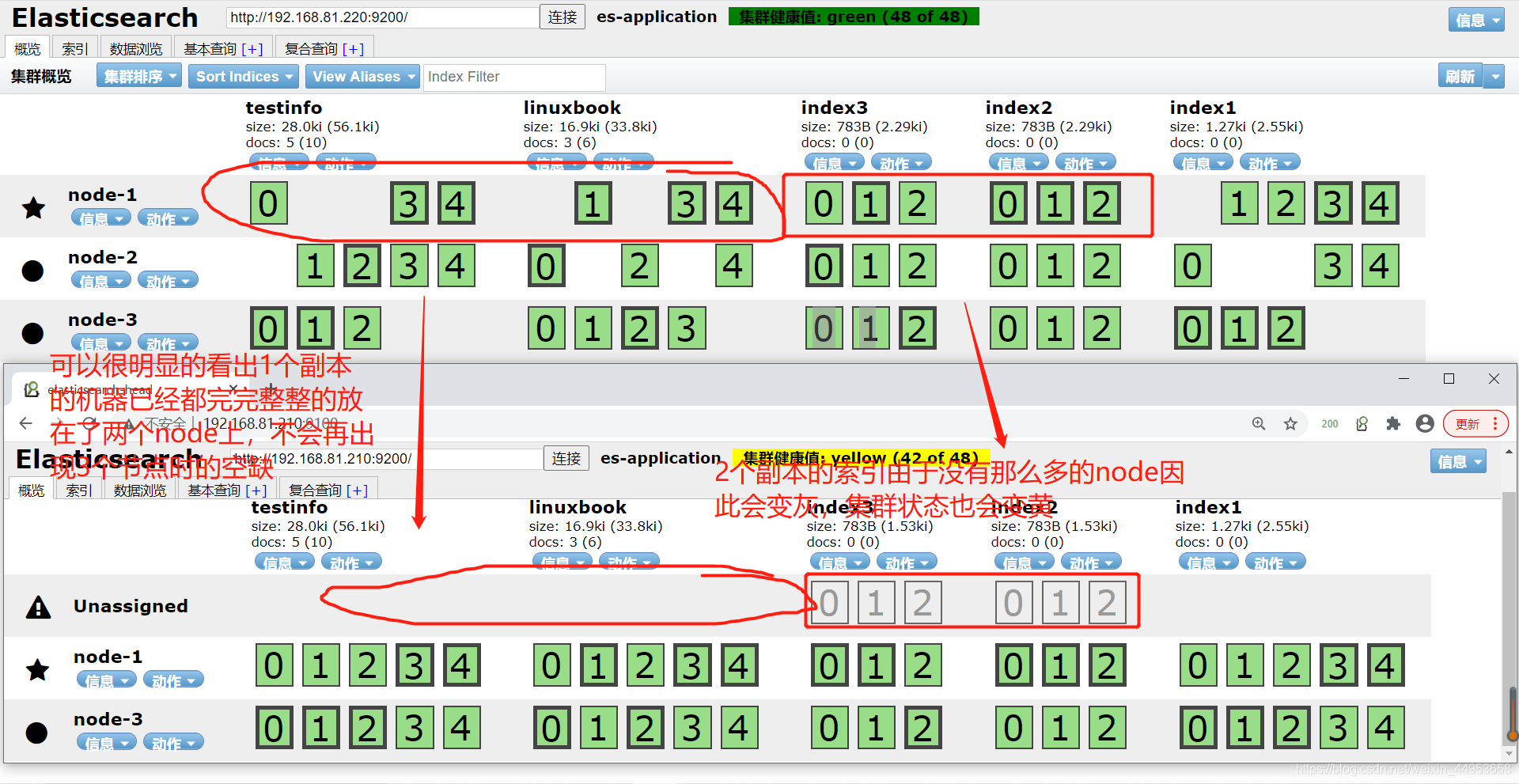Image resolution: width=1519 pixels, height=784 pixels.
Task: Click index3 shard 2 on node-2 in top cluster
Action: pyautogui.click(x=917, y=266)
